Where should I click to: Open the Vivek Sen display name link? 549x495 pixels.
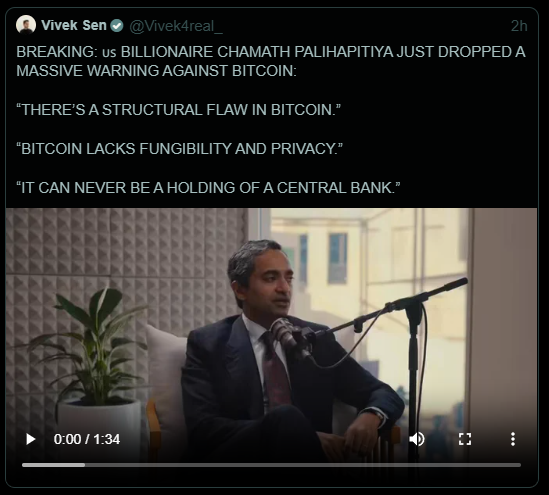(74, 25)
